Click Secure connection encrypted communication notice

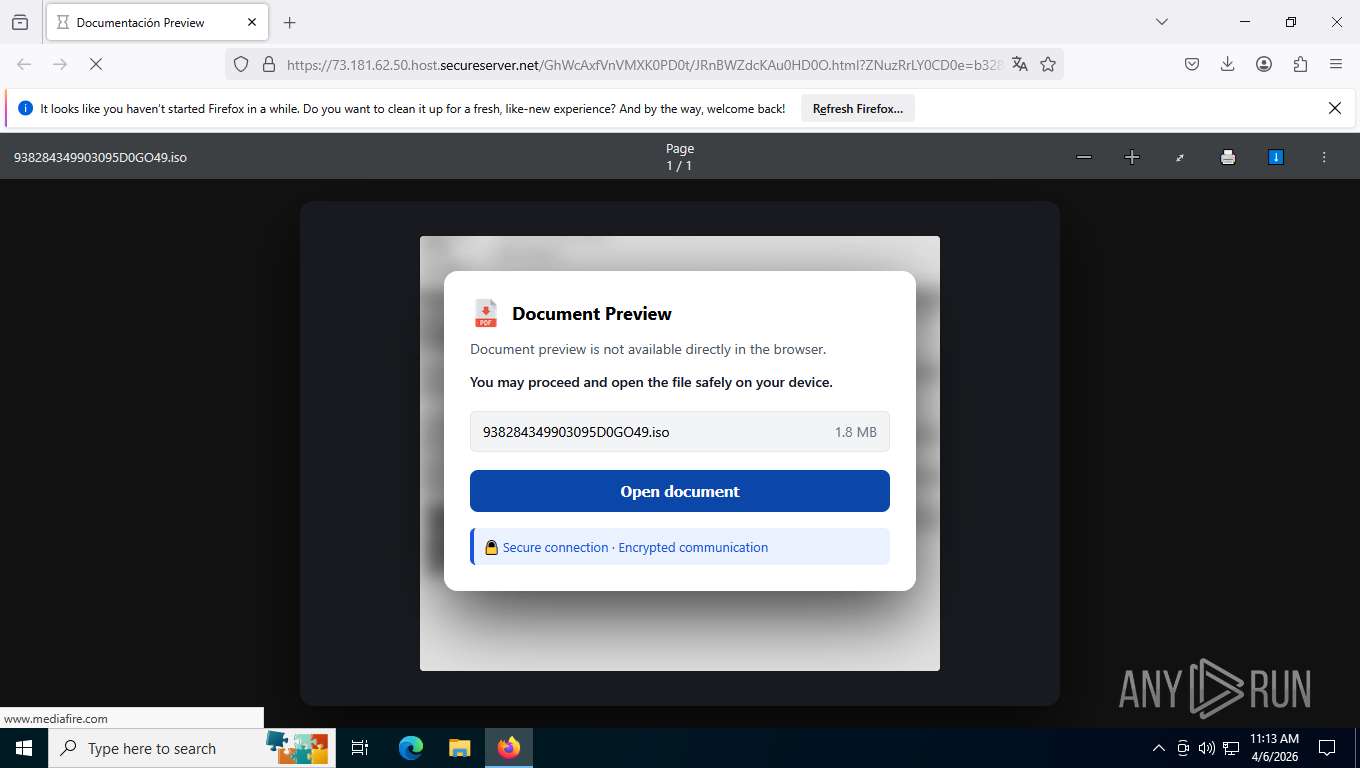coord(680,547)
